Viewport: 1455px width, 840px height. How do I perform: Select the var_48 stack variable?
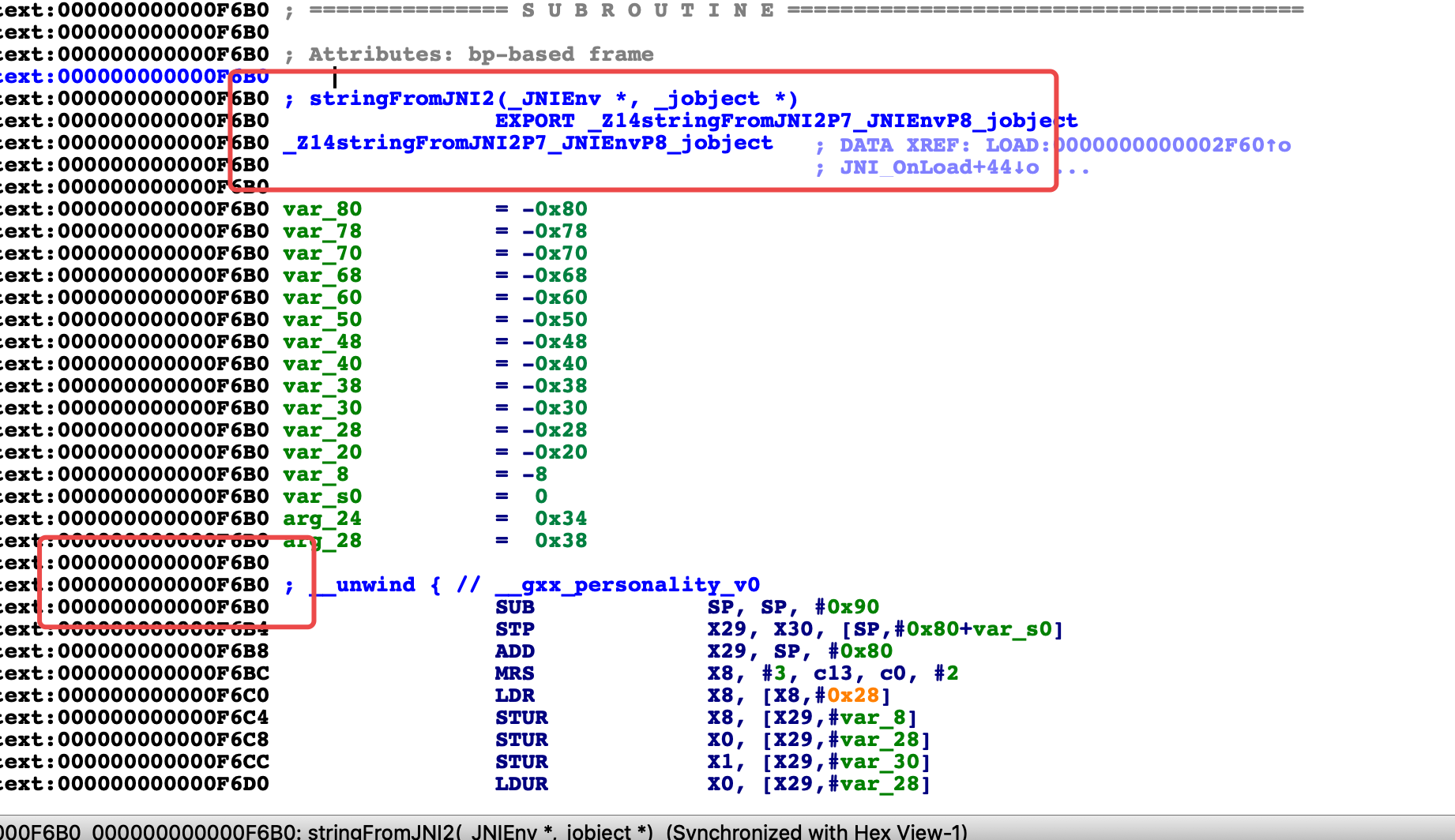pos(322,342)
